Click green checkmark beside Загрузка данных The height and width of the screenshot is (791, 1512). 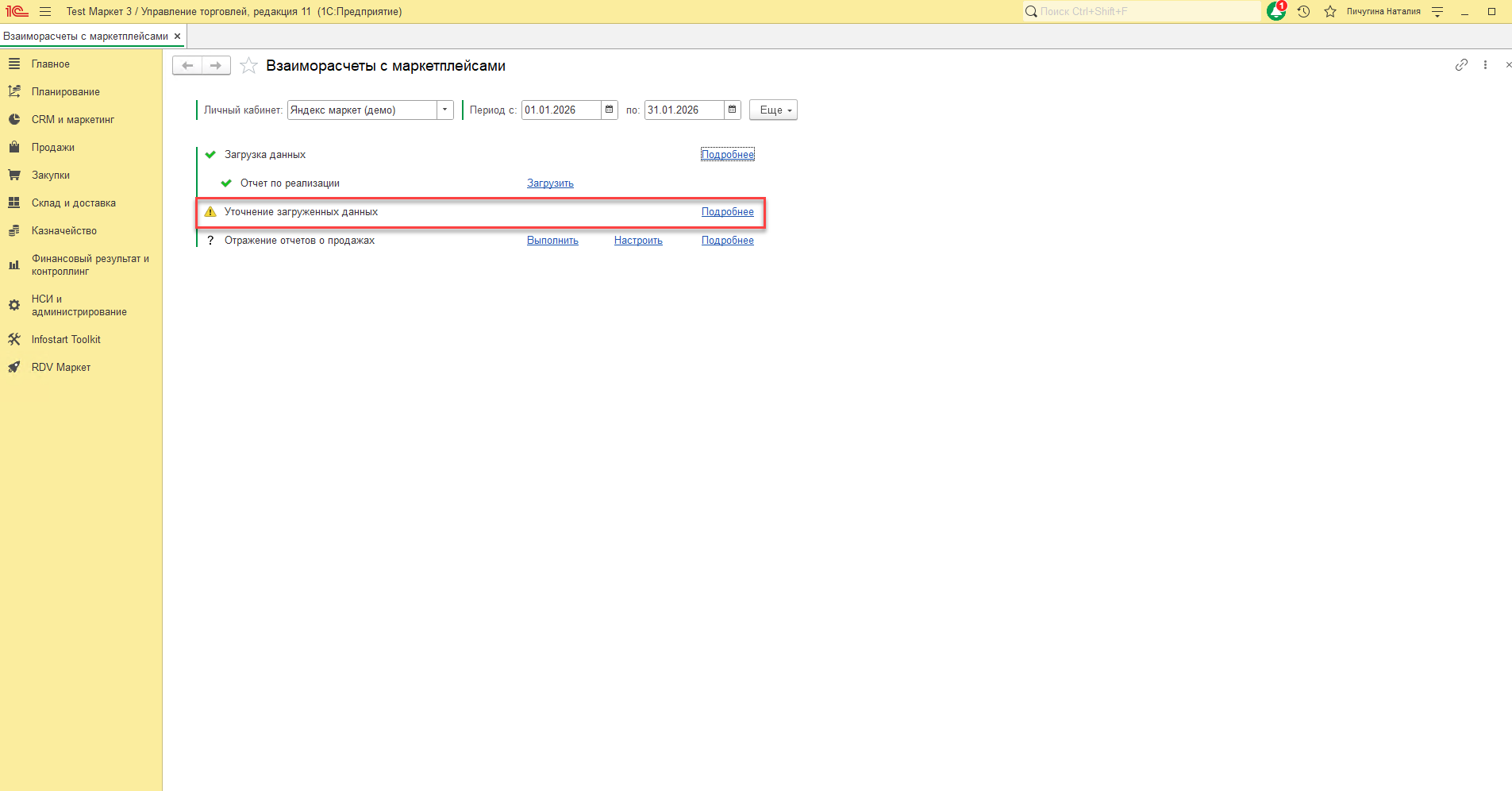coord(210,155)
